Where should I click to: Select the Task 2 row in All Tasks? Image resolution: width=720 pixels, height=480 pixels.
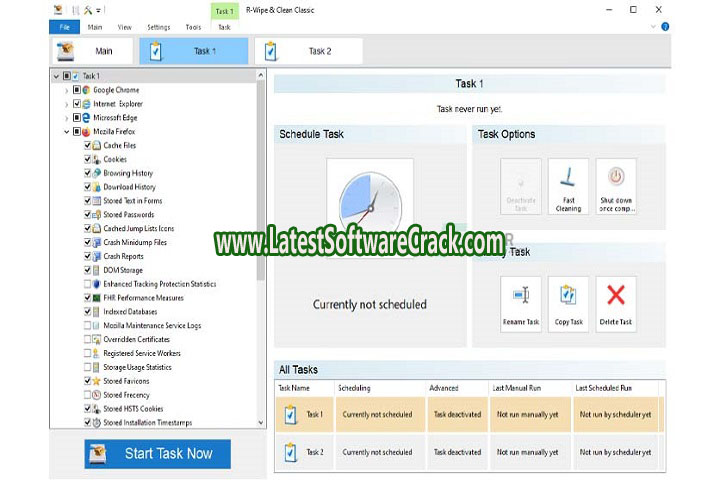(470, 452)
